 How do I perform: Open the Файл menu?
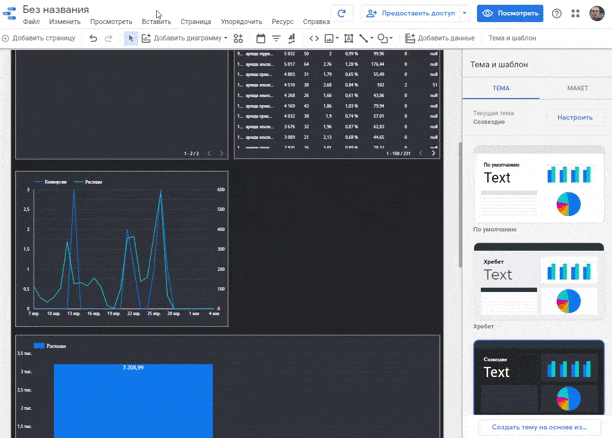point(31,22)
